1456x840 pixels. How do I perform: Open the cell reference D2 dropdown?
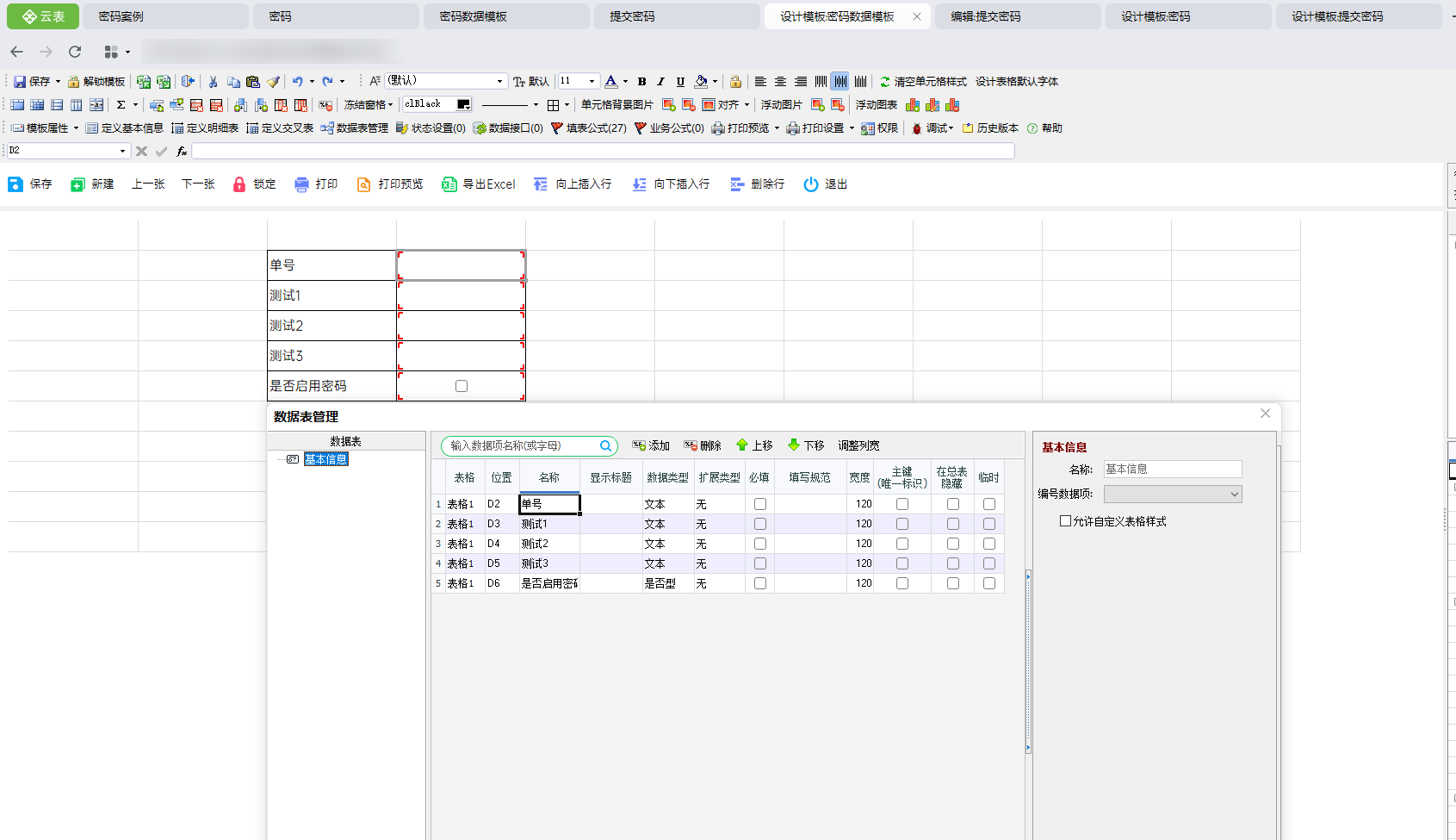coord(122,151)
